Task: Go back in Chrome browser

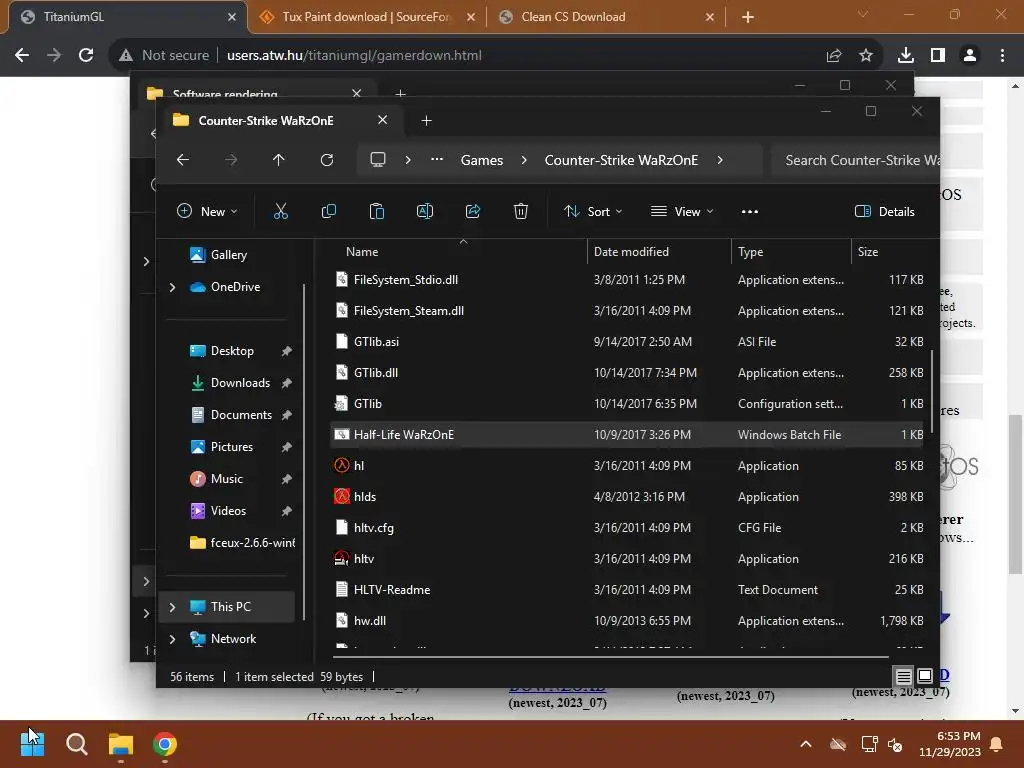Action: point(22,56)
